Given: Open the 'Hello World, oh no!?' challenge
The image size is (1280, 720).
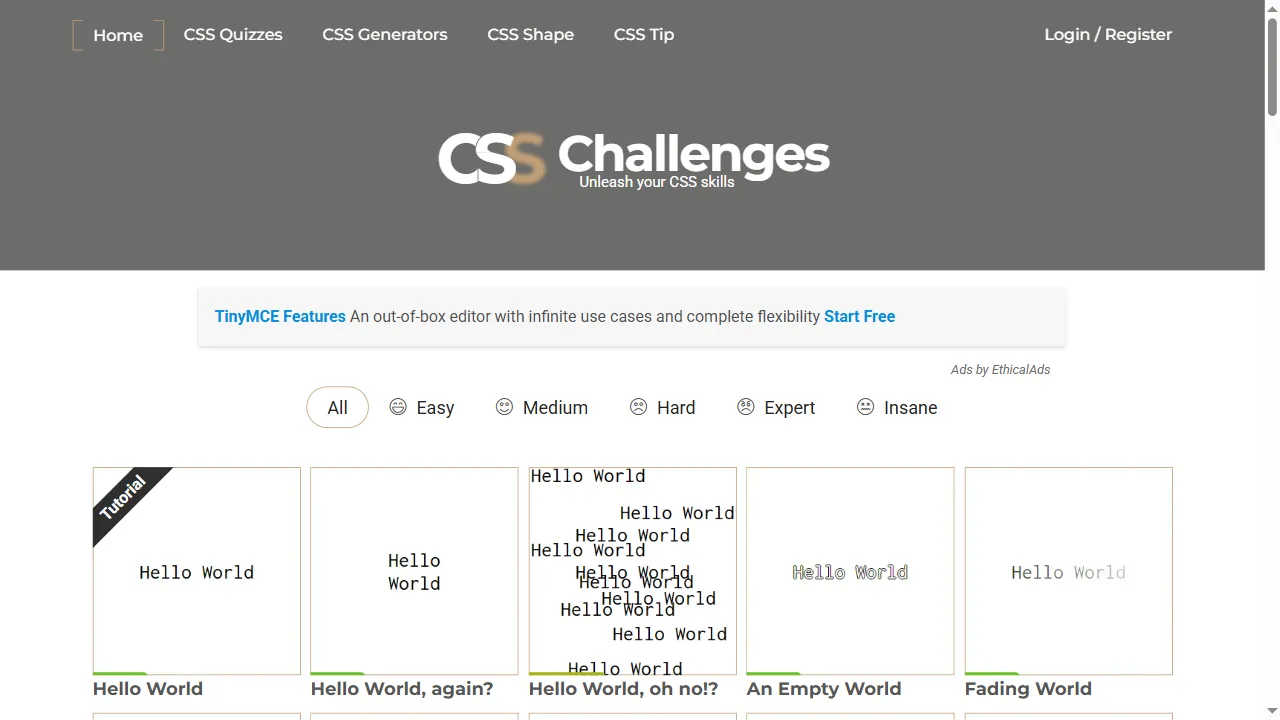Looking at the screenshot, I should pyautogui.click(x=623, y=688).
